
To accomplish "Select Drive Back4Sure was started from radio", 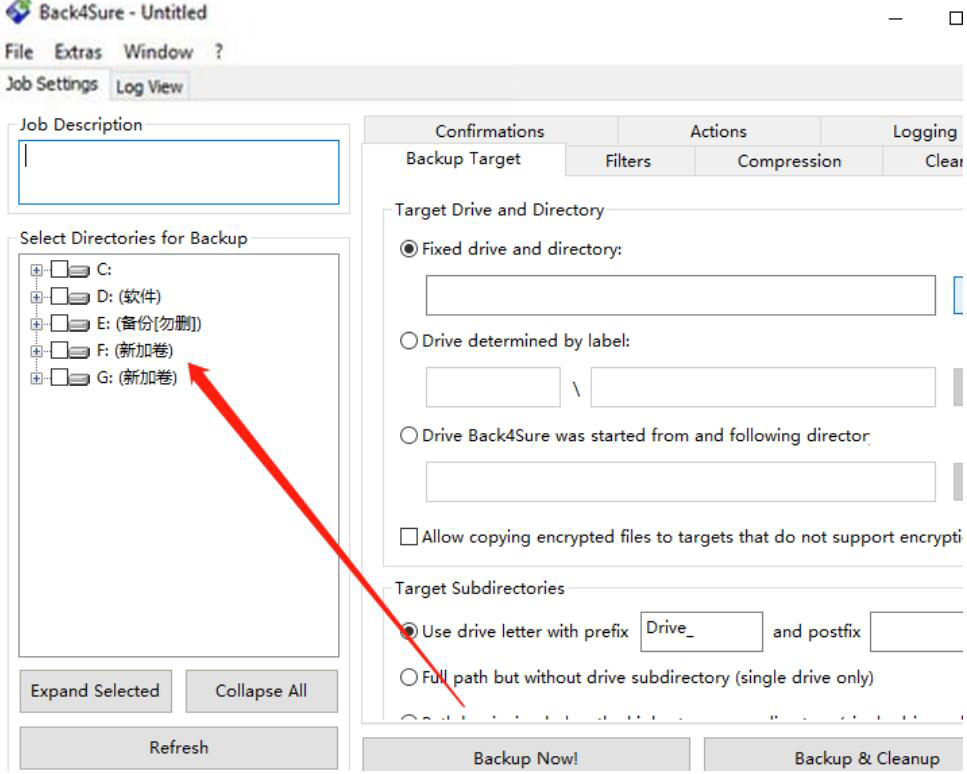I will [408, 436].
